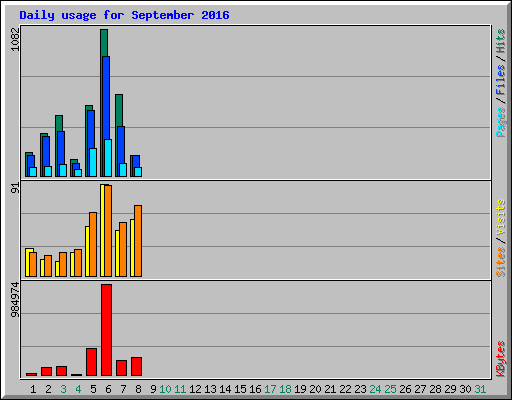Click the chart title 'Daily usage for September 2016'
512x400 pixels.
coord(124,15)
